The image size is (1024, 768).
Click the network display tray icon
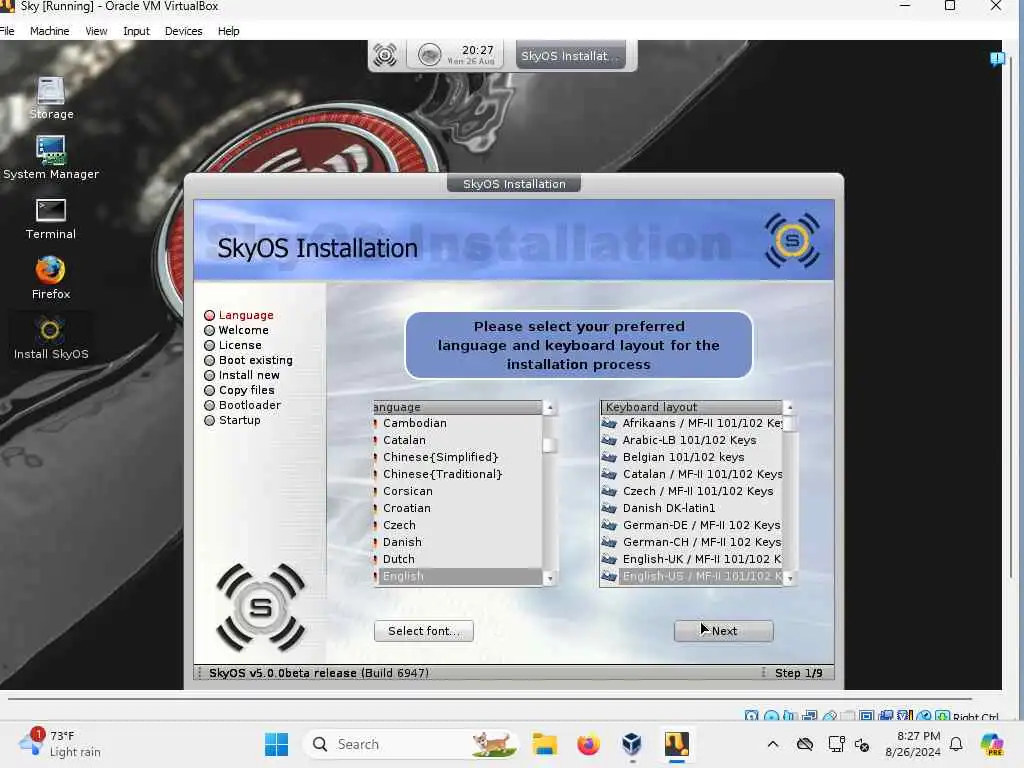(836, 744)
